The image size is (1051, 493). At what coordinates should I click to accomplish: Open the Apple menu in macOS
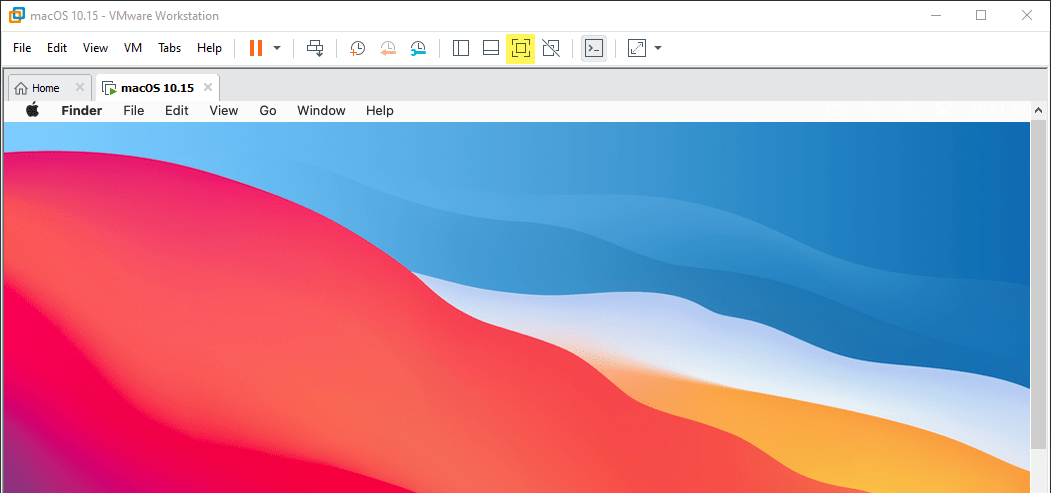[32, 111]
